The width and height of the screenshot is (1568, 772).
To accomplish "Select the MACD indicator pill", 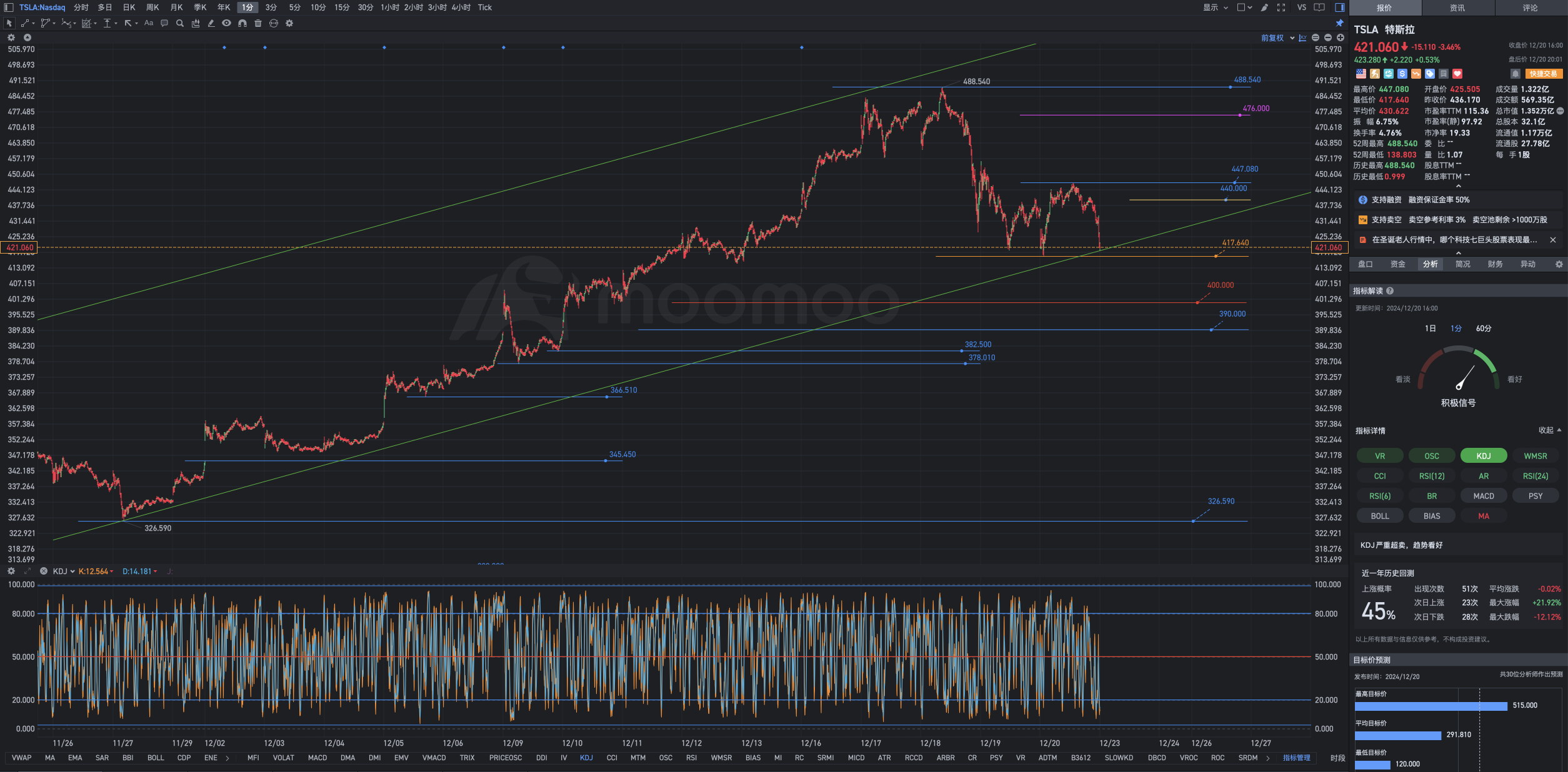I will [x=1484, y=496].
